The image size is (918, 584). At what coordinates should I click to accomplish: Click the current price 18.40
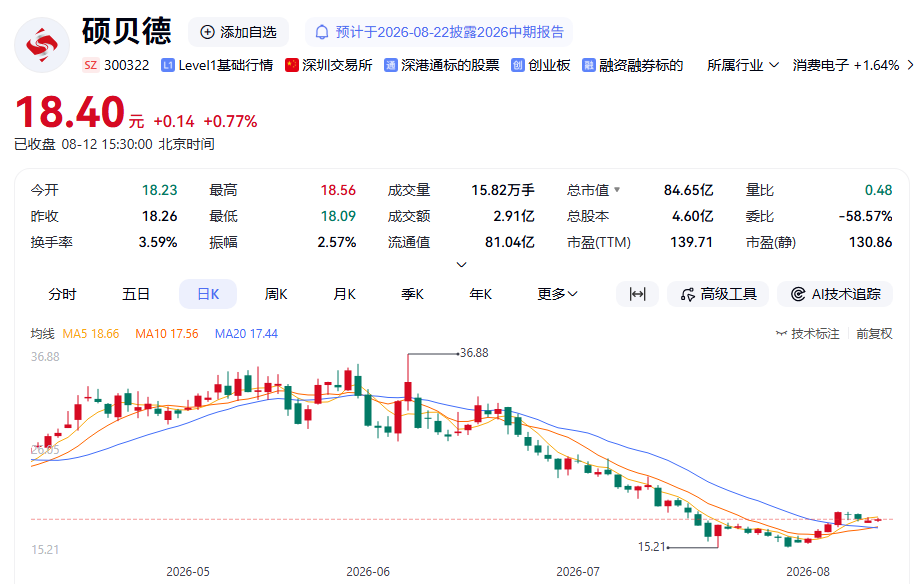pyautogui.click(x=70, y=112)
